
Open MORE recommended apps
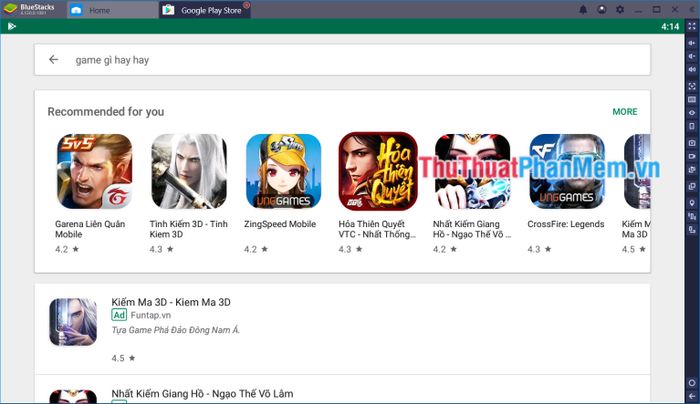click(625, 112)
